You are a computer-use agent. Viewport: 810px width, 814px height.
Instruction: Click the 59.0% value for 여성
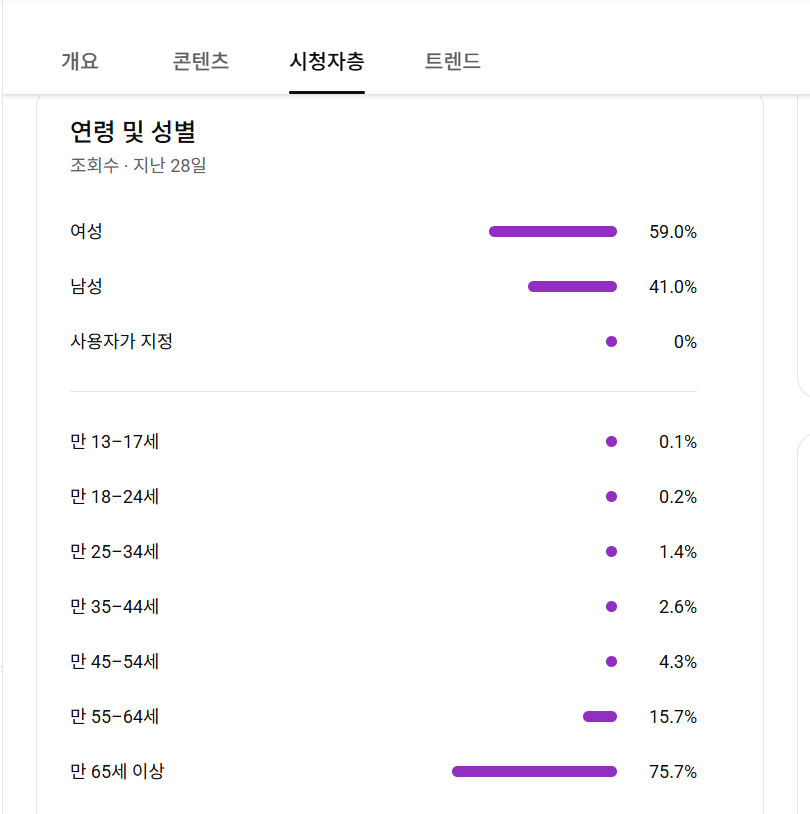pyautogui.click(x=672, y=232)
